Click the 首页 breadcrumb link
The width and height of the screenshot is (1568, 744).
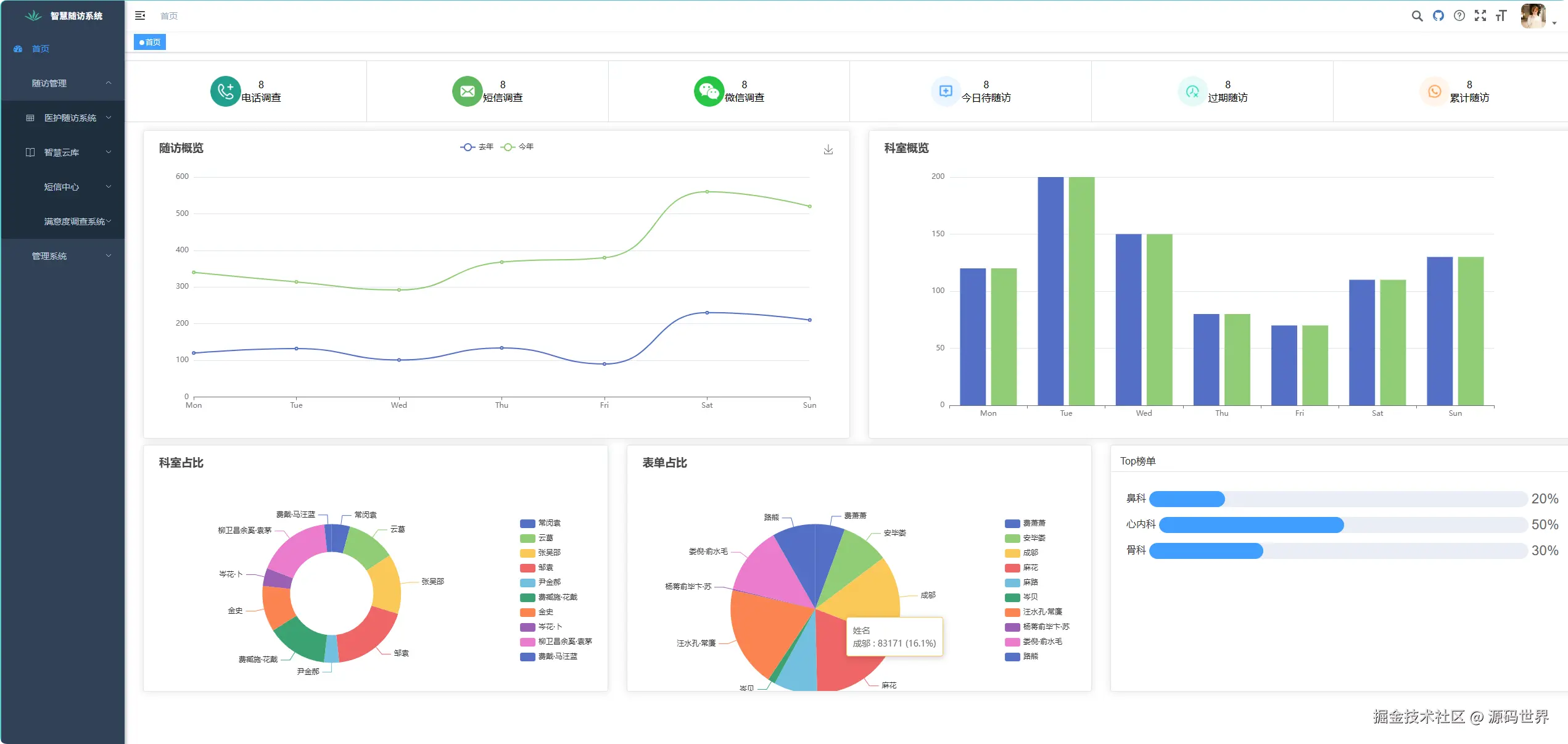(x=168, y=16)
